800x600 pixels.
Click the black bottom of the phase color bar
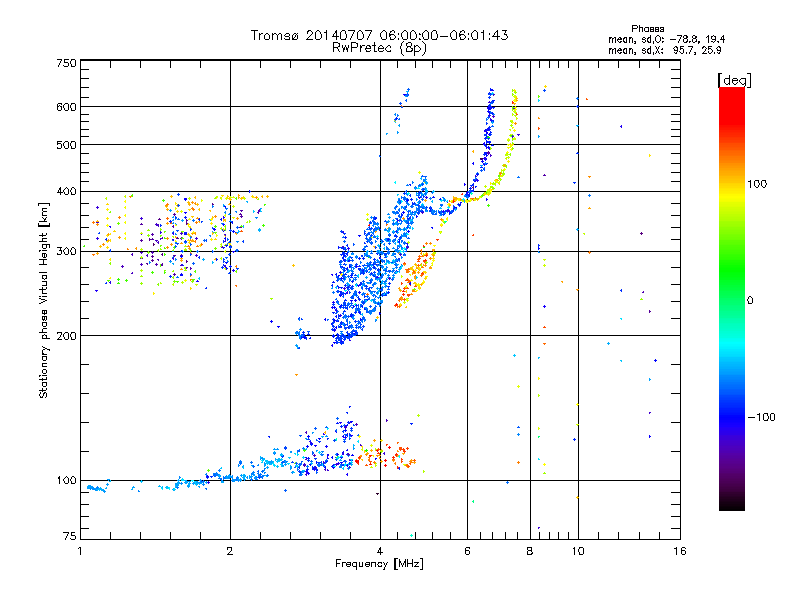[x=732, y=503]
